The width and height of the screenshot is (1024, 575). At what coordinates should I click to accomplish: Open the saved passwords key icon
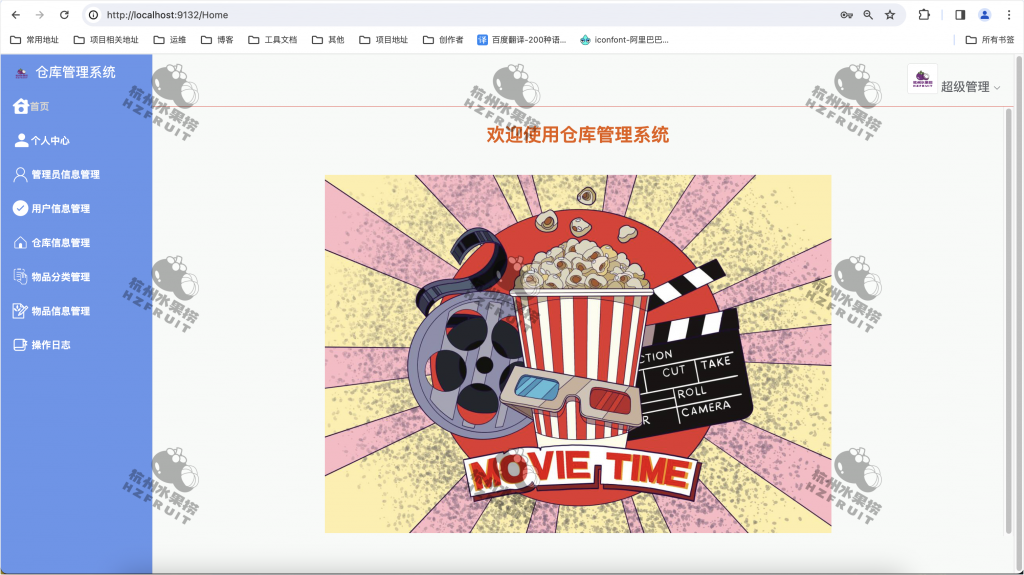pos(846,14)
